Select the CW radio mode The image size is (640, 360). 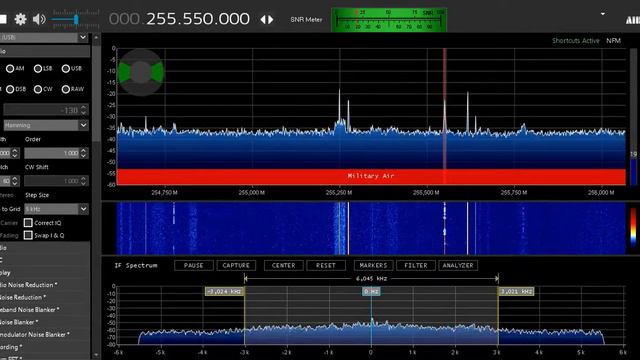click(x=38, y=89)
